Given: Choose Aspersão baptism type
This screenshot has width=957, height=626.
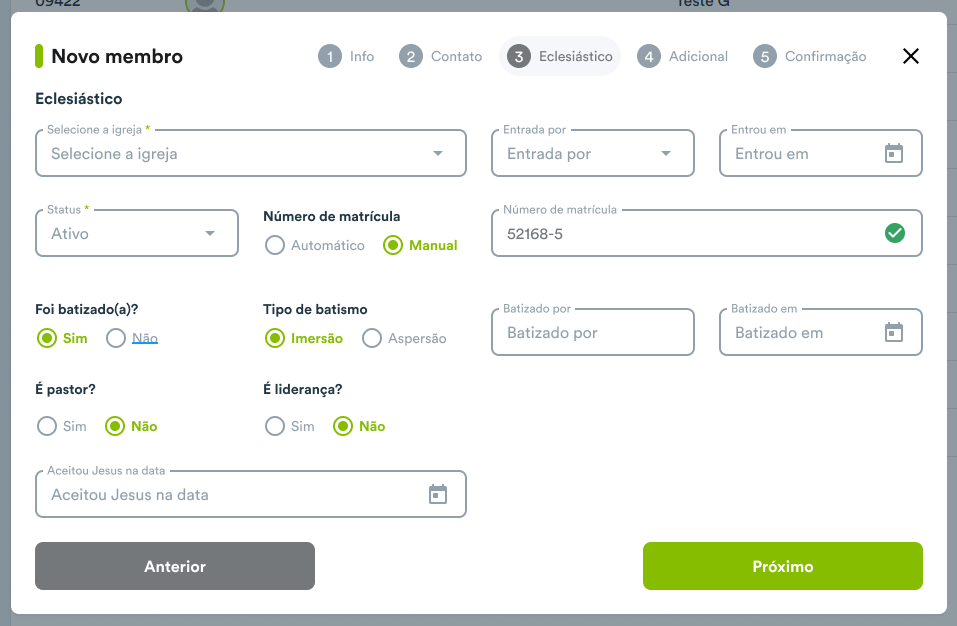Looking at the screenshot, I should coord(372,338).
